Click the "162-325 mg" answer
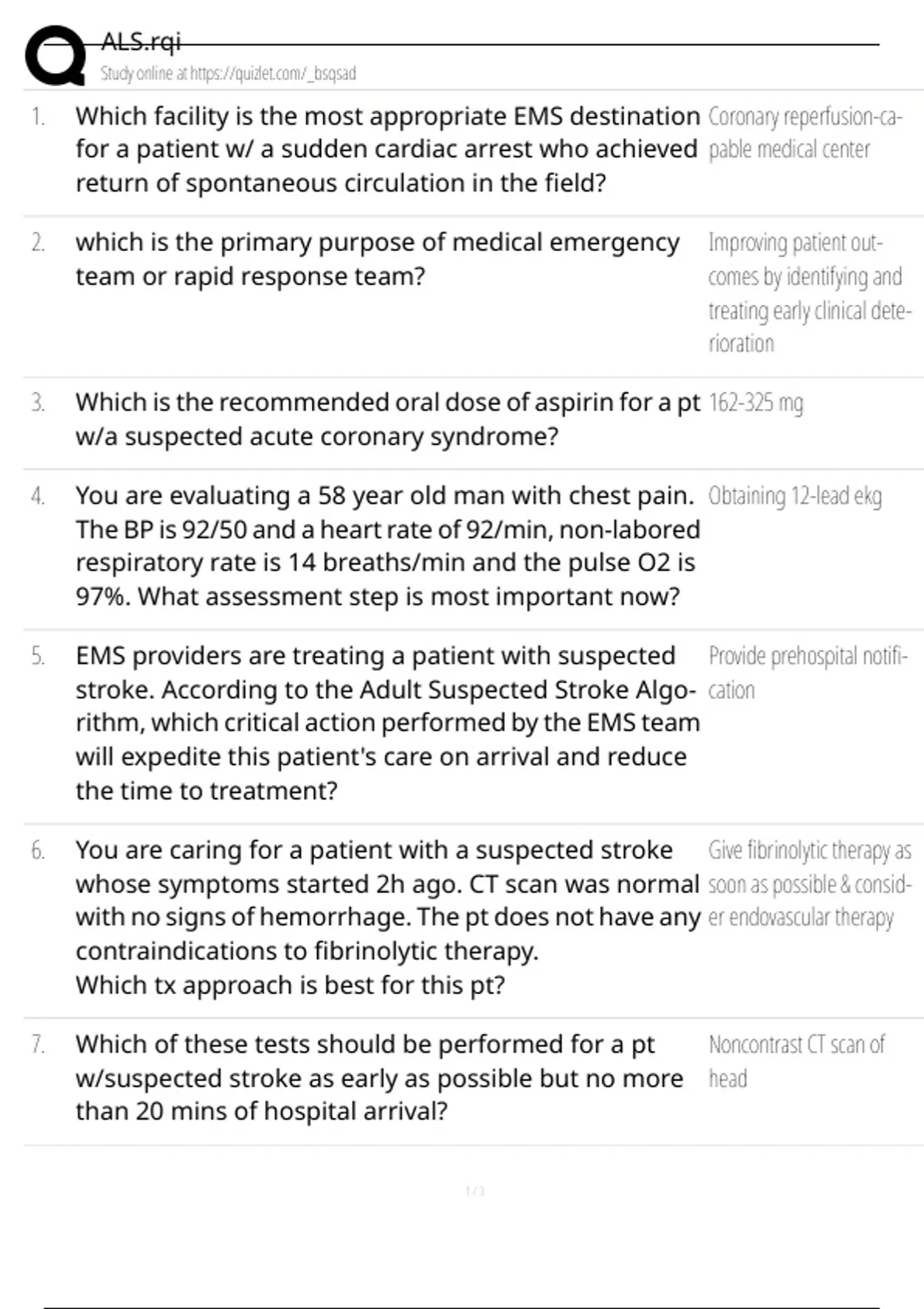 click(755, 403)
